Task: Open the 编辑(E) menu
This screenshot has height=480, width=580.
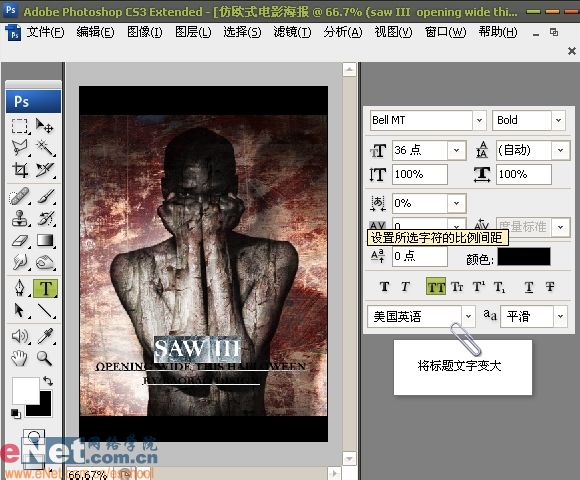Action: [95, 32]
